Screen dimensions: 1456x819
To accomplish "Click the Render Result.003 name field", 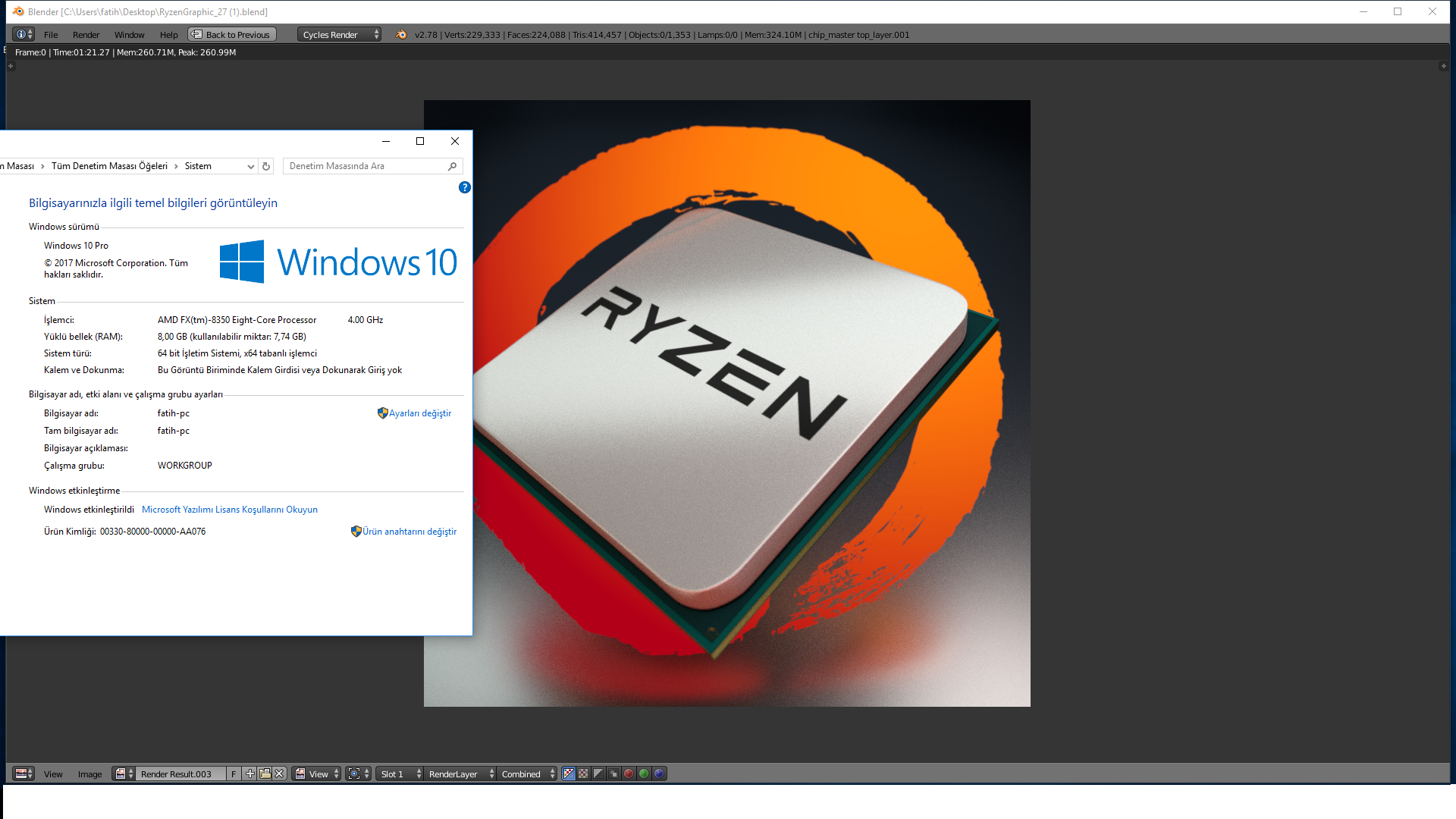I will coord(180,773).
